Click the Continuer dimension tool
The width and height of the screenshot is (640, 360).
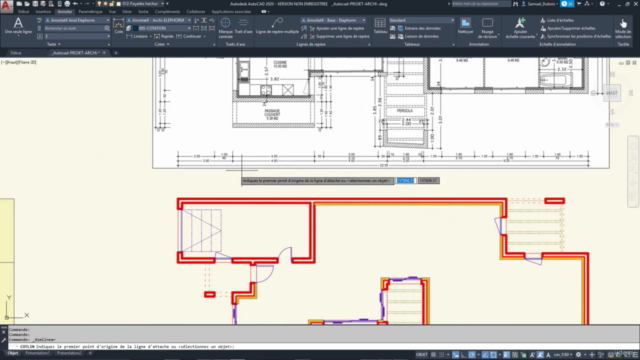pyautogui.click(x=189, y=36)
